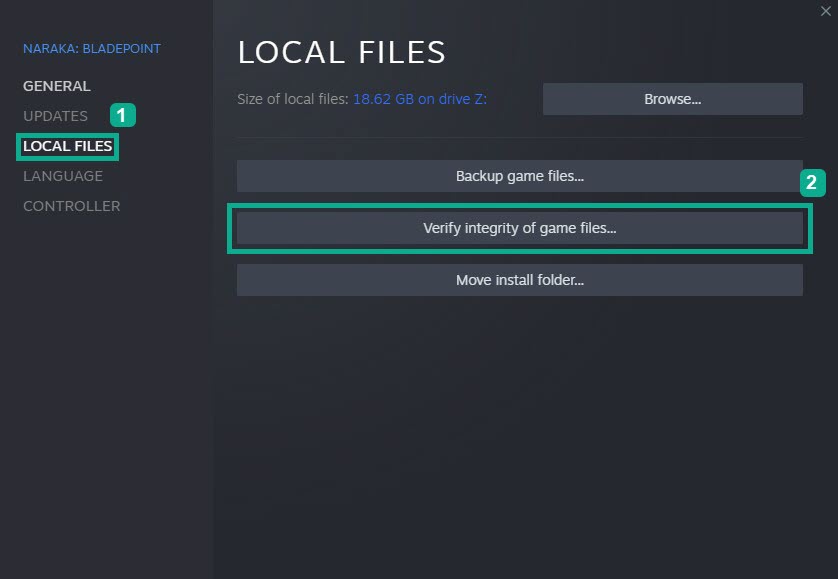Image resolution: width=838 pixels, height=579 pixels.
Task: Go to the Language tab
Action: 63,176
